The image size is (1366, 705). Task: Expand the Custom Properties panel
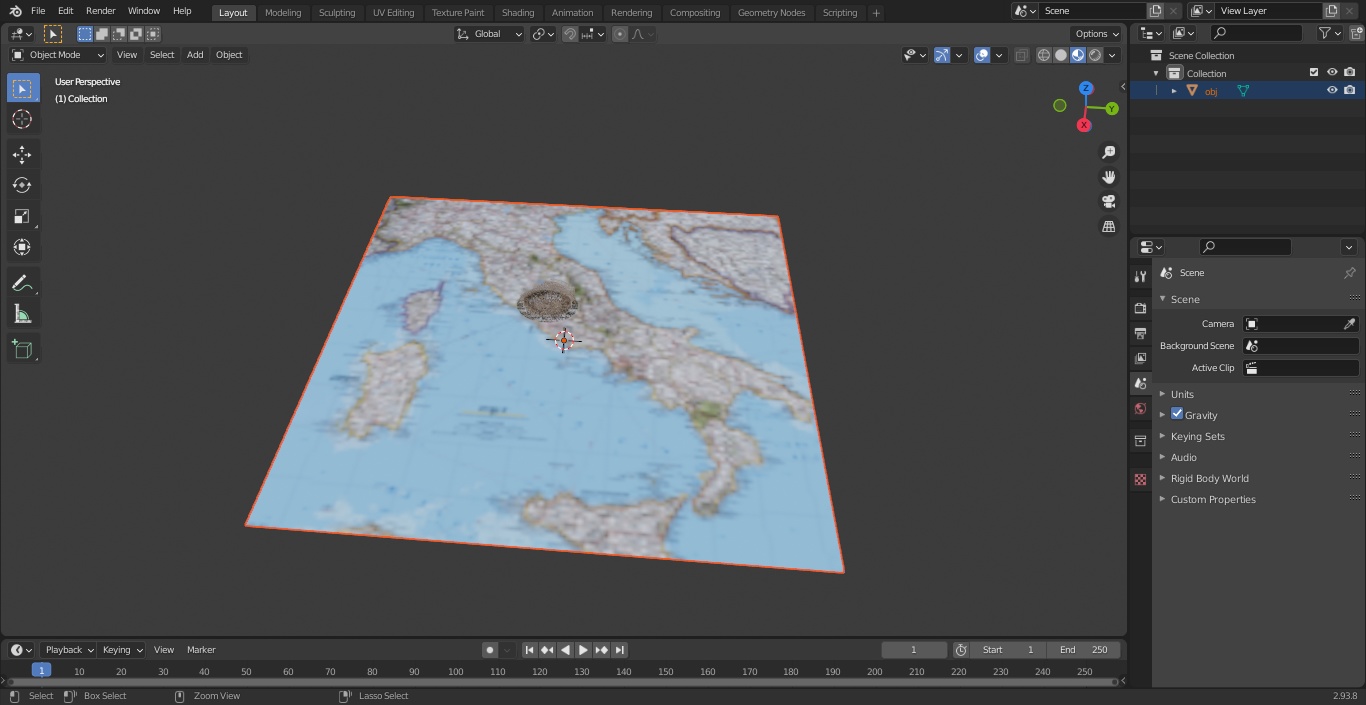point(1212,499)
